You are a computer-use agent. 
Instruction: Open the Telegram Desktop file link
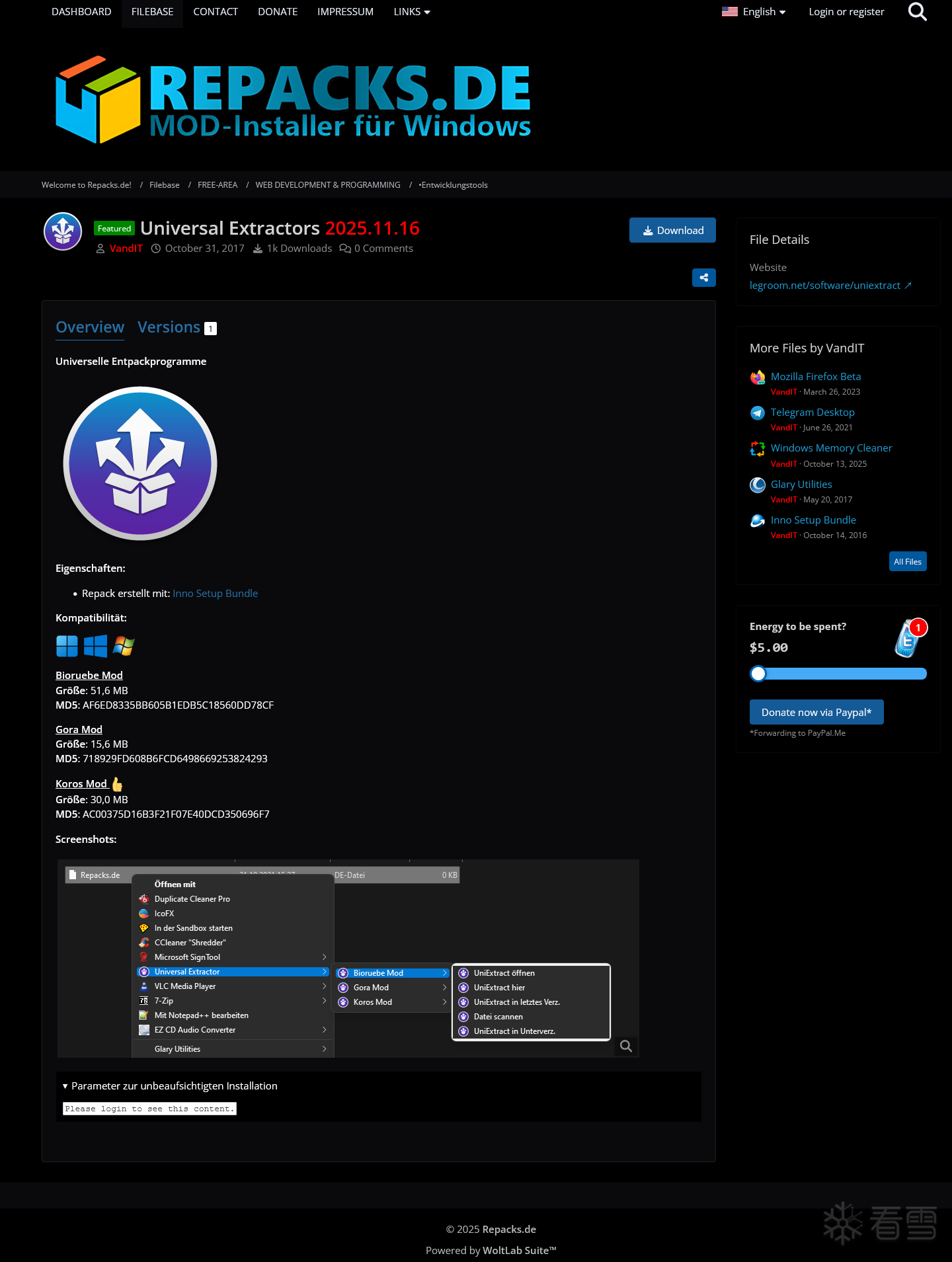tap(813, 413)
